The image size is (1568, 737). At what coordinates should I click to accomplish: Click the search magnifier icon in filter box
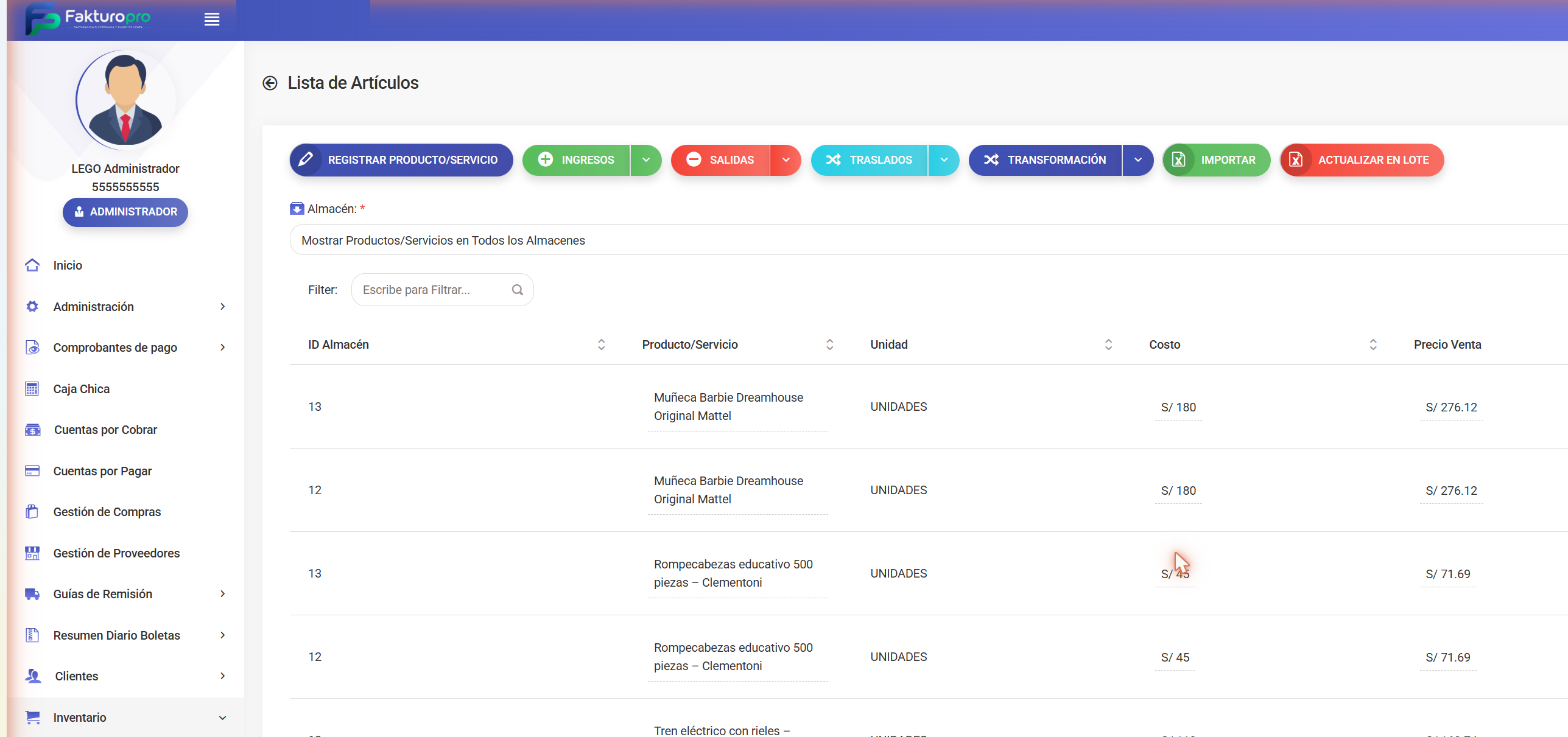518,290
